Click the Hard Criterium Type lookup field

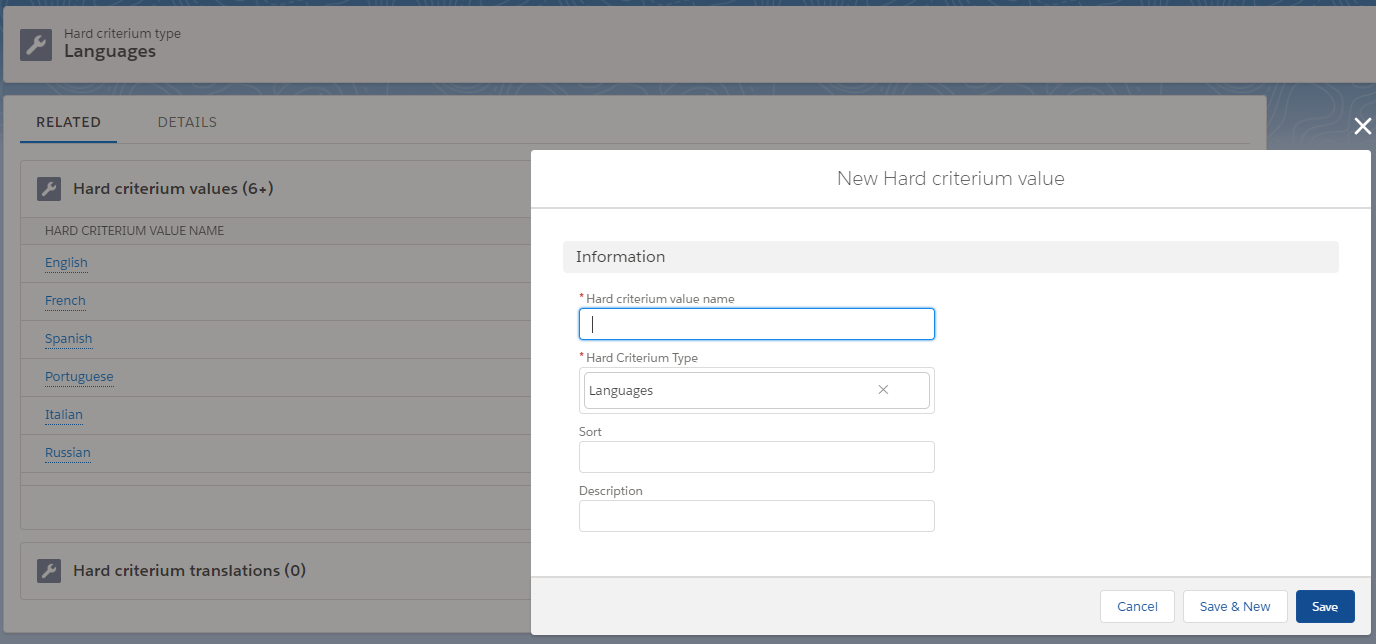tap(757, 391)
